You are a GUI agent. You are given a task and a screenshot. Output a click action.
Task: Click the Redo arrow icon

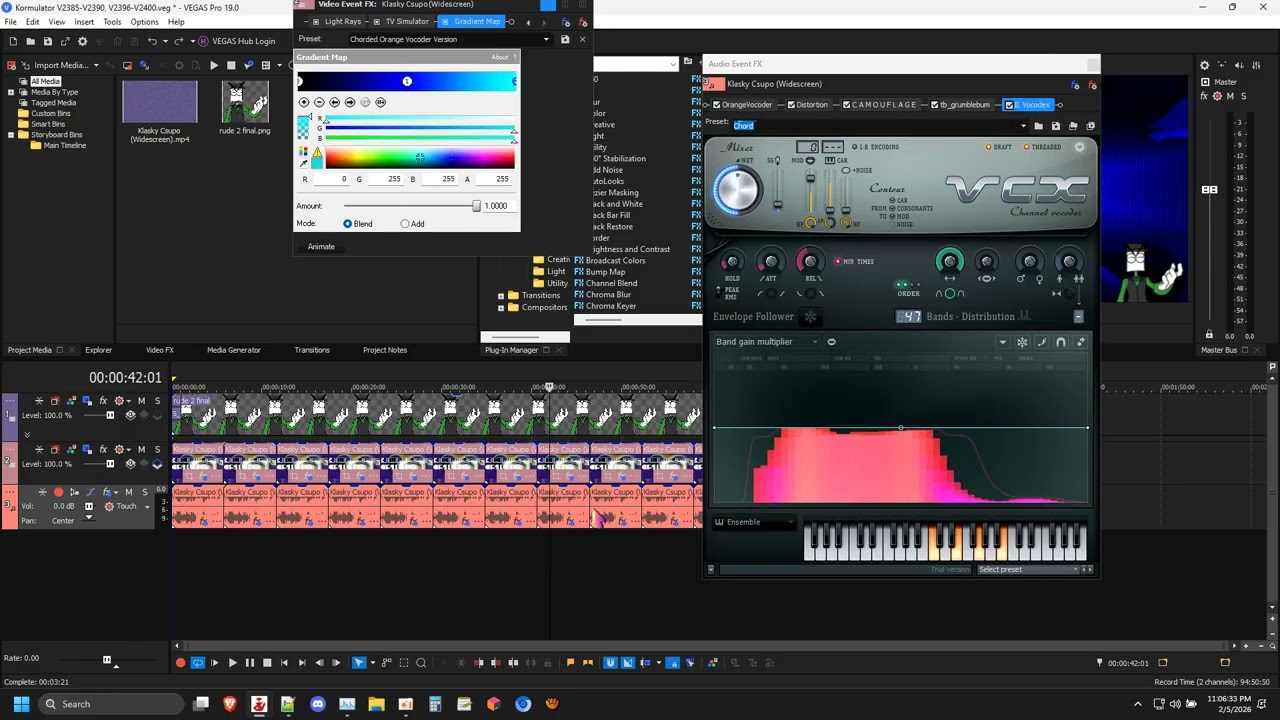[178, 41]
